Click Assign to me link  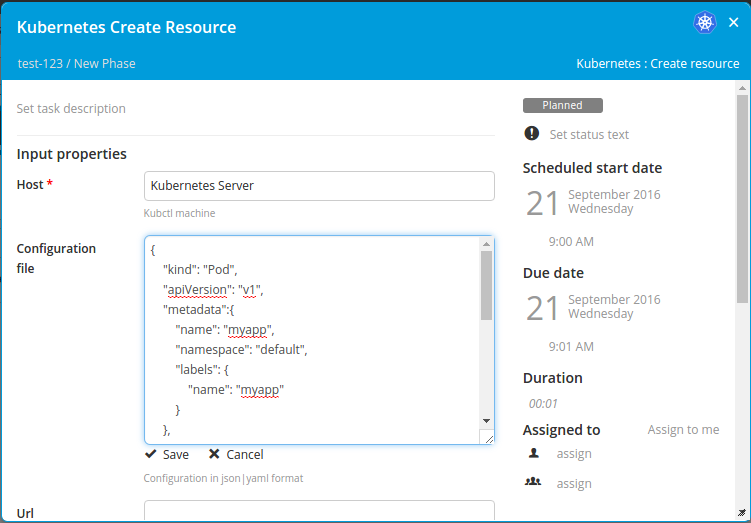coord(683,429)
